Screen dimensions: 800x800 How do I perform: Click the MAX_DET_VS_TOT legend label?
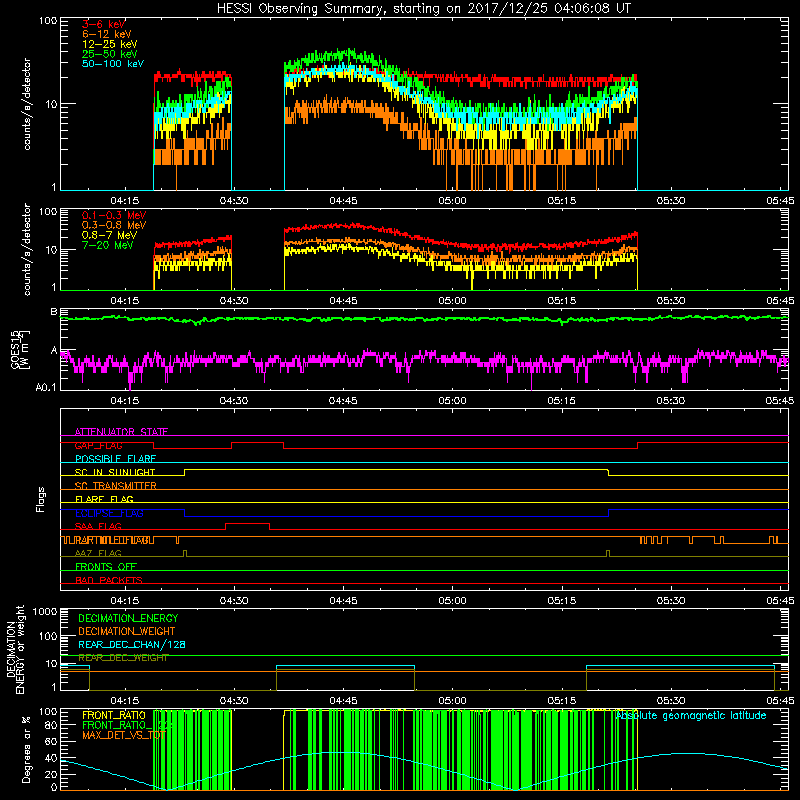click(124, 735)
